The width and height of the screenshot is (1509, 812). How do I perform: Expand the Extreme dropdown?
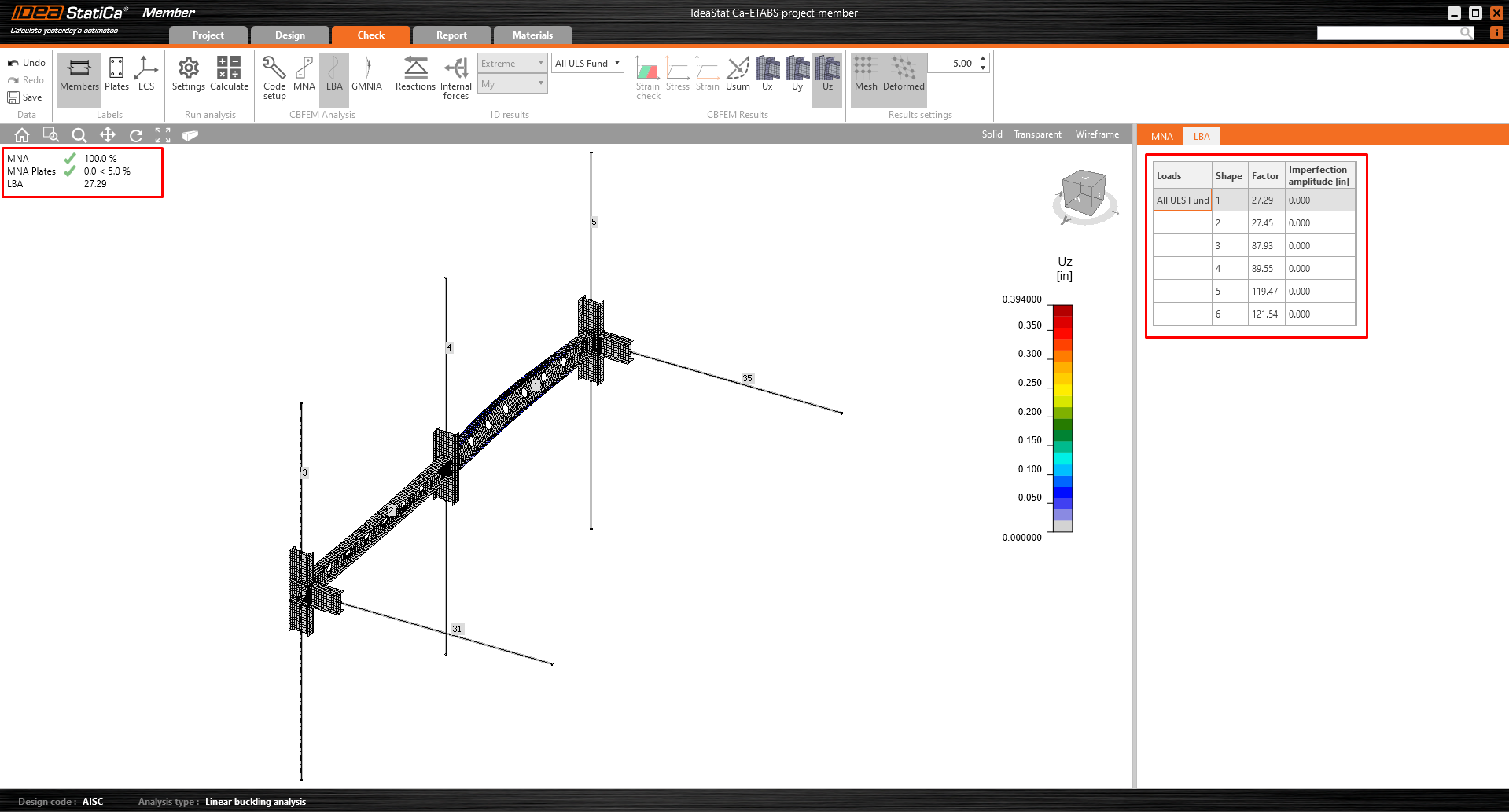tap(512, 64)
